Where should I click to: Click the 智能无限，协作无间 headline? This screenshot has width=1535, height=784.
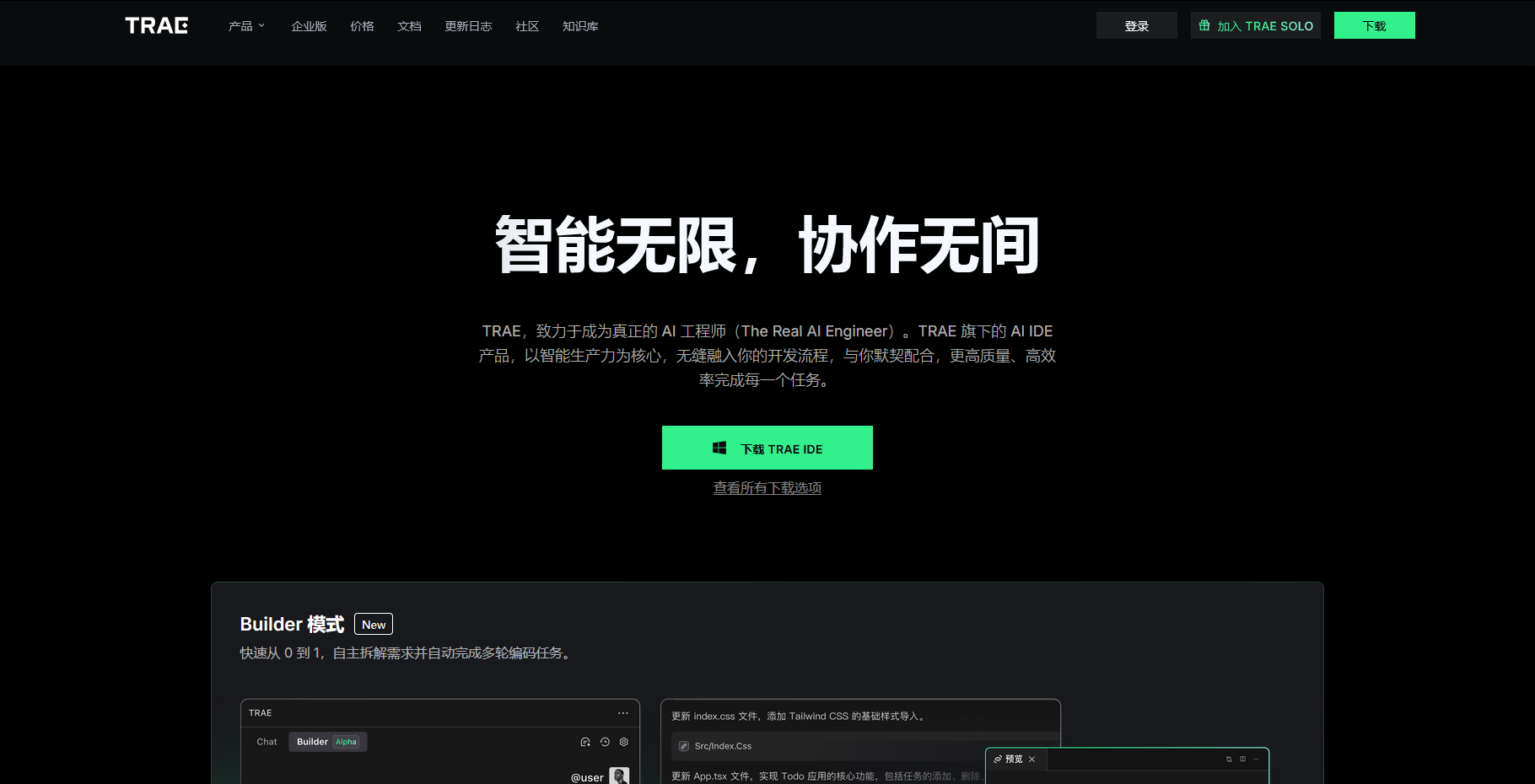(767, 244)
